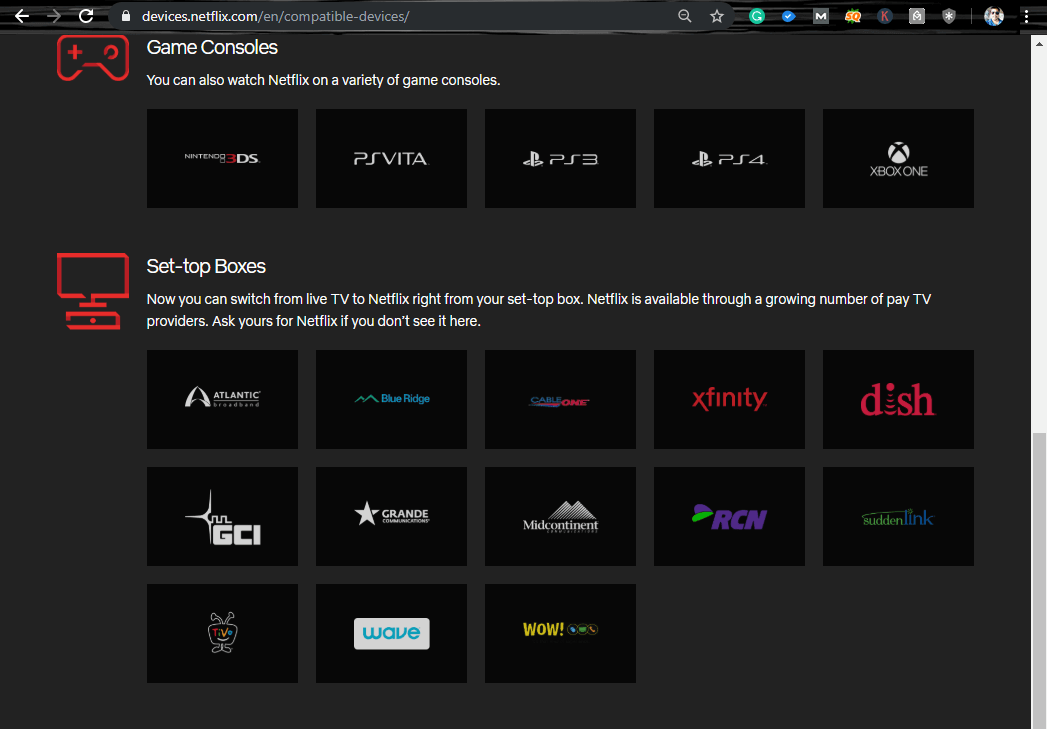Open Chrome's three-dot menu
The image size is (1047, 729).
pos(1028,16)
